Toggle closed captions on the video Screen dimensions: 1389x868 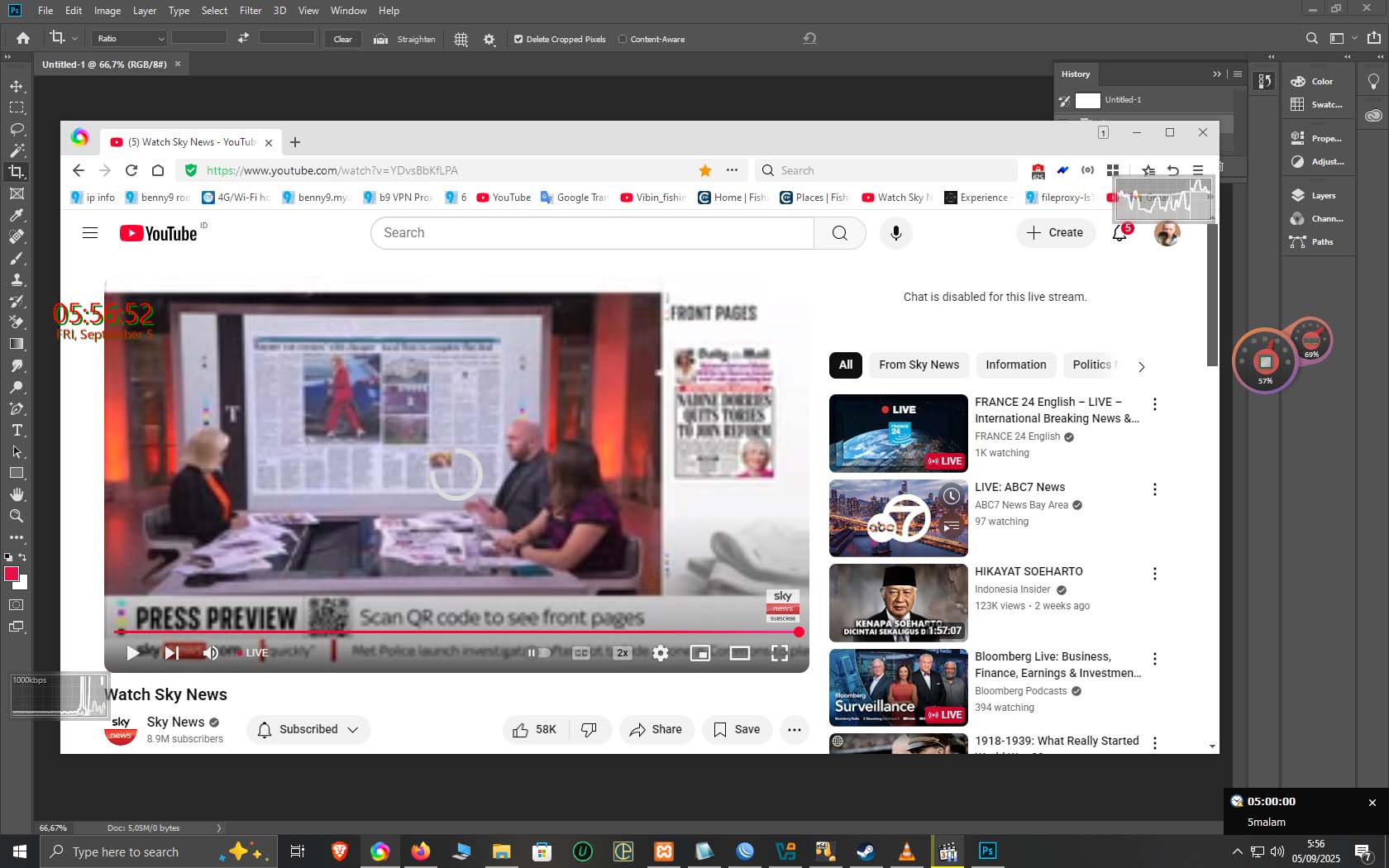click(x=581, y=653)
